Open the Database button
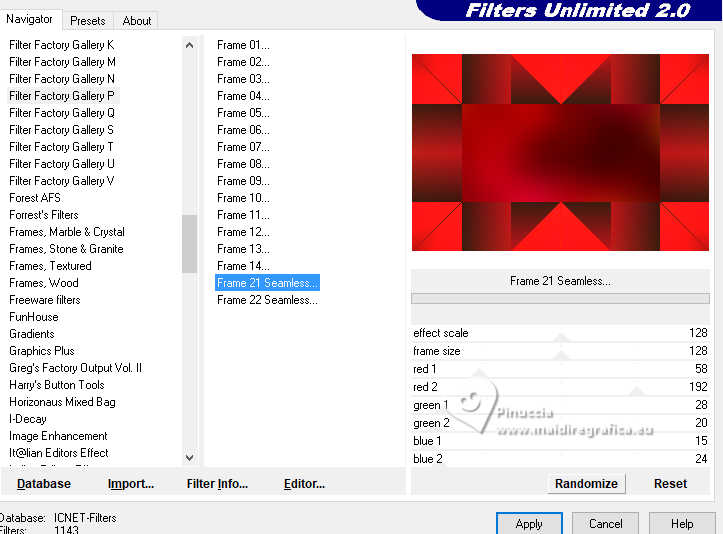The width and height of the screenshot is (723, 534). [x=44, y=484]
